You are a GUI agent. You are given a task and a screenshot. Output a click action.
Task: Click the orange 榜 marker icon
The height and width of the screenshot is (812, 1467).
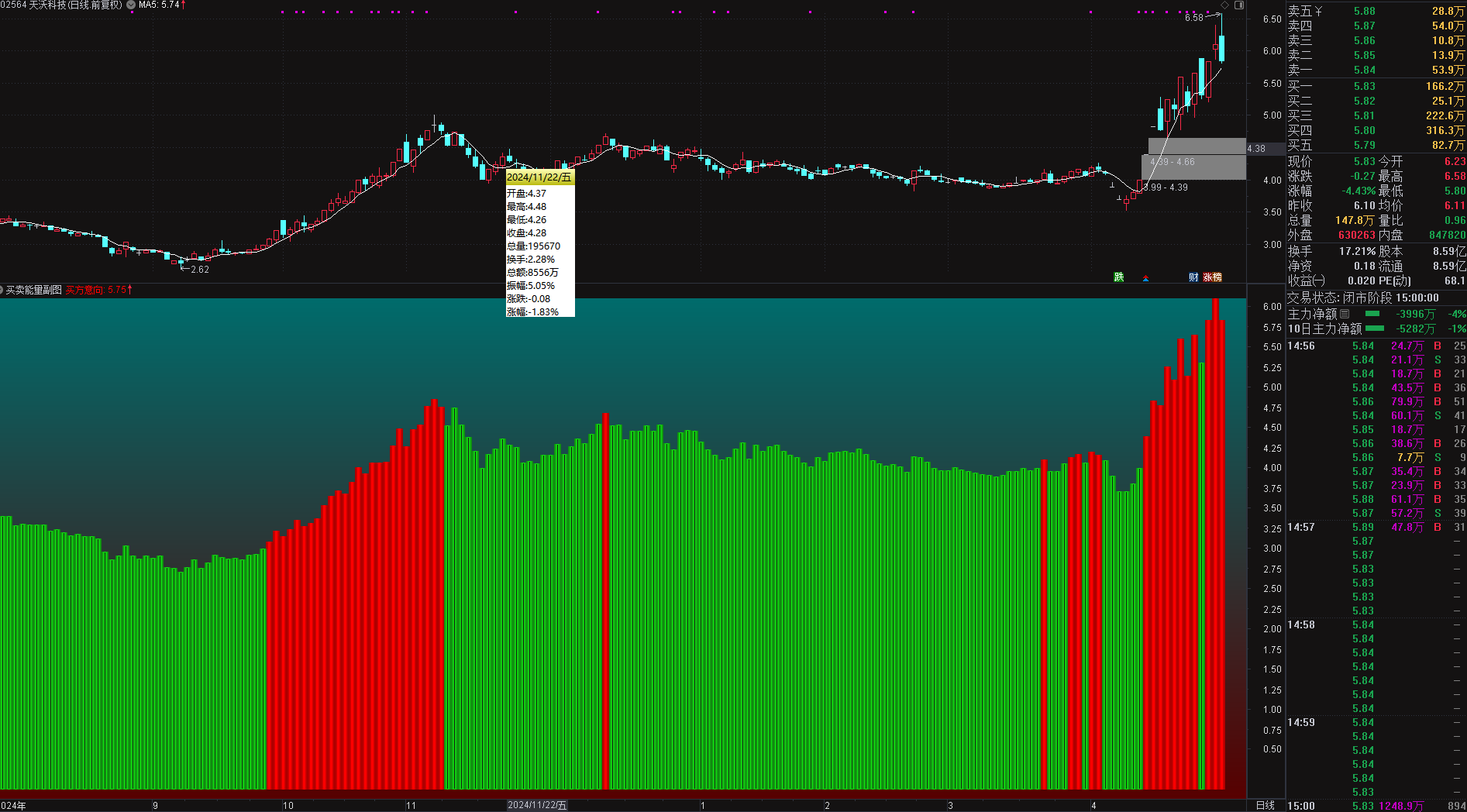[x=1217, y=277]
